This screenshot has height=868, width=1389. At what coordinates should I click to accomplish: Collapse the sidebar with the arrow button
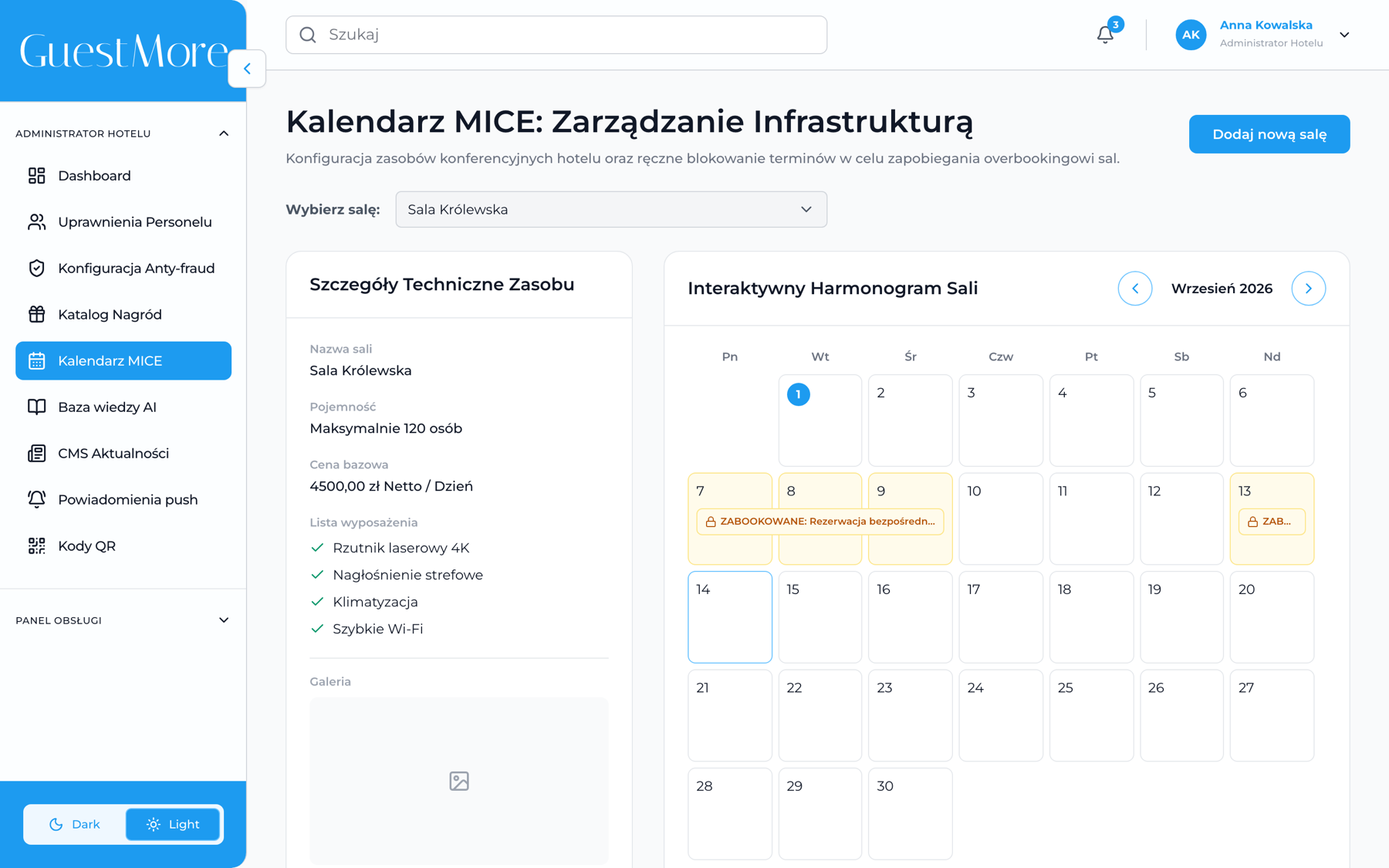click(247, 69)
